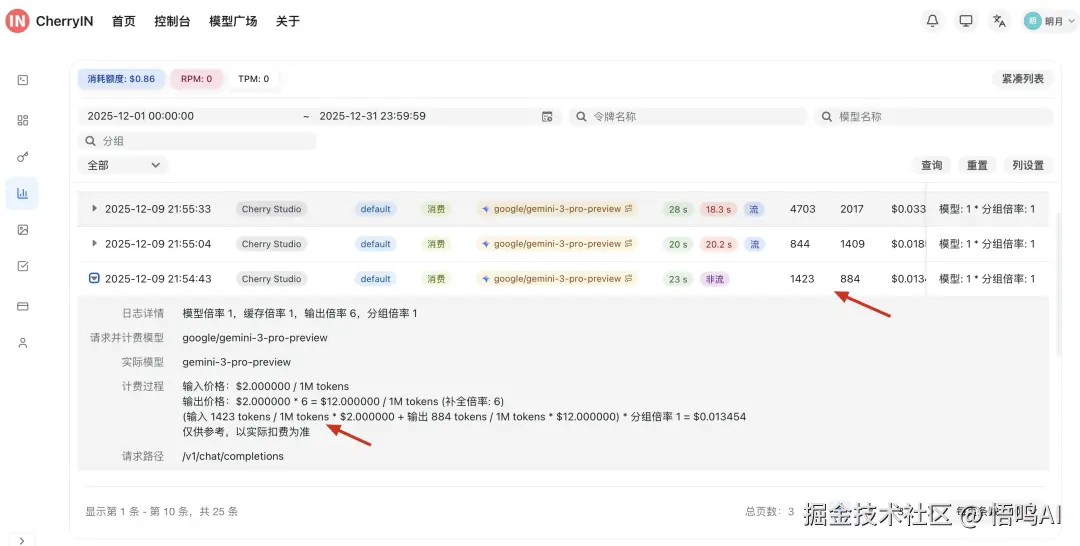Image resolution: width=1080 pixels, height=546 pixels.
Task: Click Cherry Studio tag in 21:55:33 row
Action: 271,209
